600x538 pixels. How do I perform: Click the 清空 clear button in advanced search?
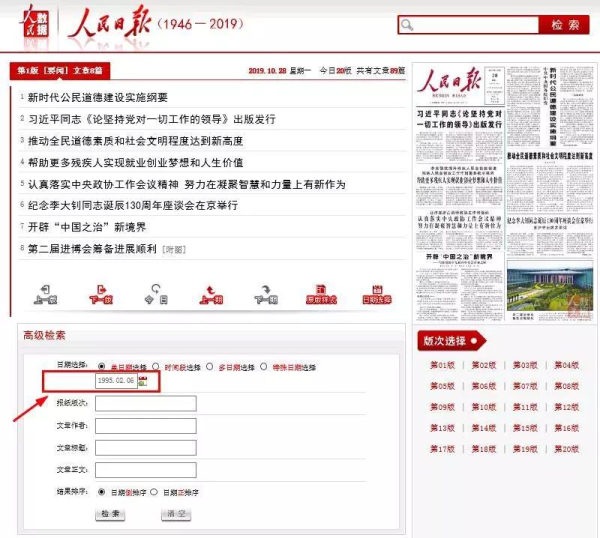pos(176,514)
